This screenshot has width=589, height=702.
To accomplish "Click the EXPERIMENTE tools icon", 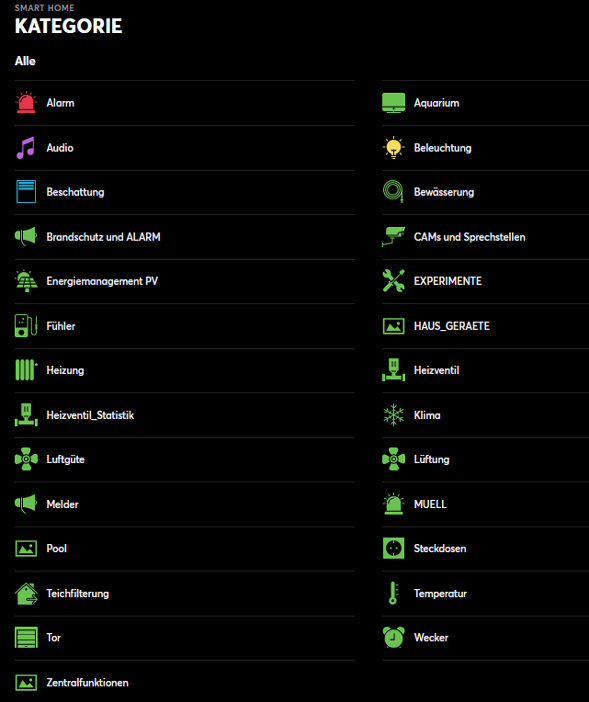I will coord(393,281).
